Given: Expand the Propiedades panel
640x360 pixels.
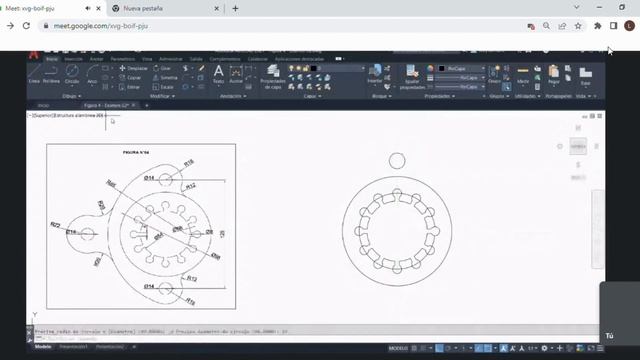Looking at the screenshot, I should click(440, 96).
